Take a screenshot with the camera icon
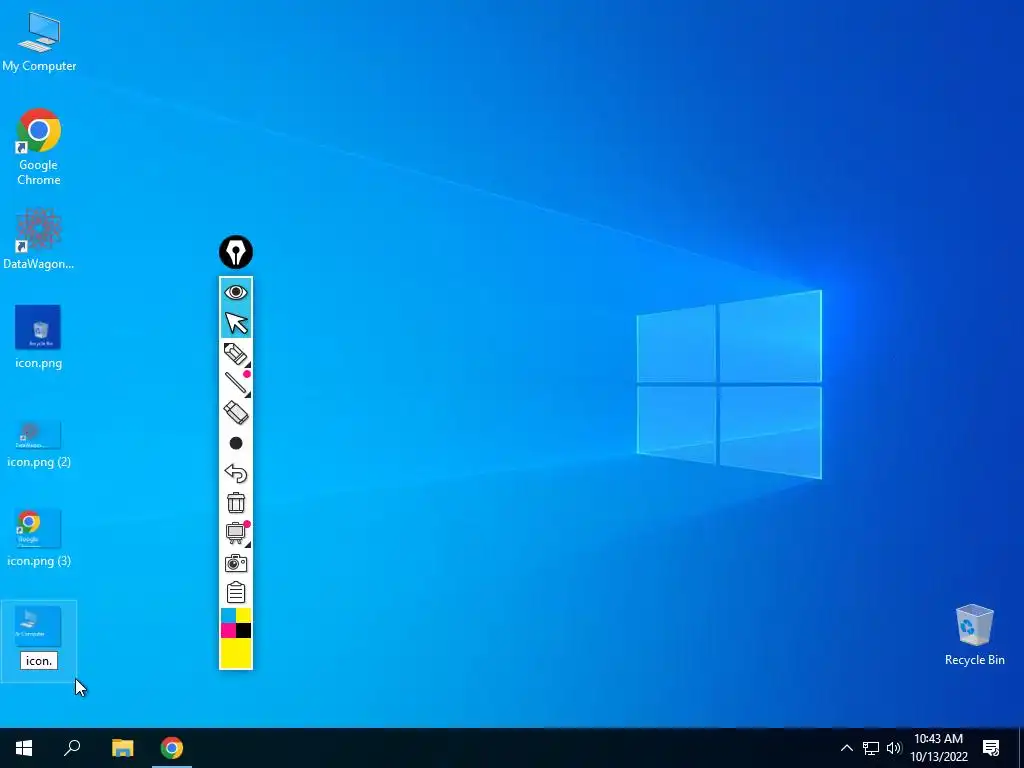The image size is (1024, 768). click(236, 563)
